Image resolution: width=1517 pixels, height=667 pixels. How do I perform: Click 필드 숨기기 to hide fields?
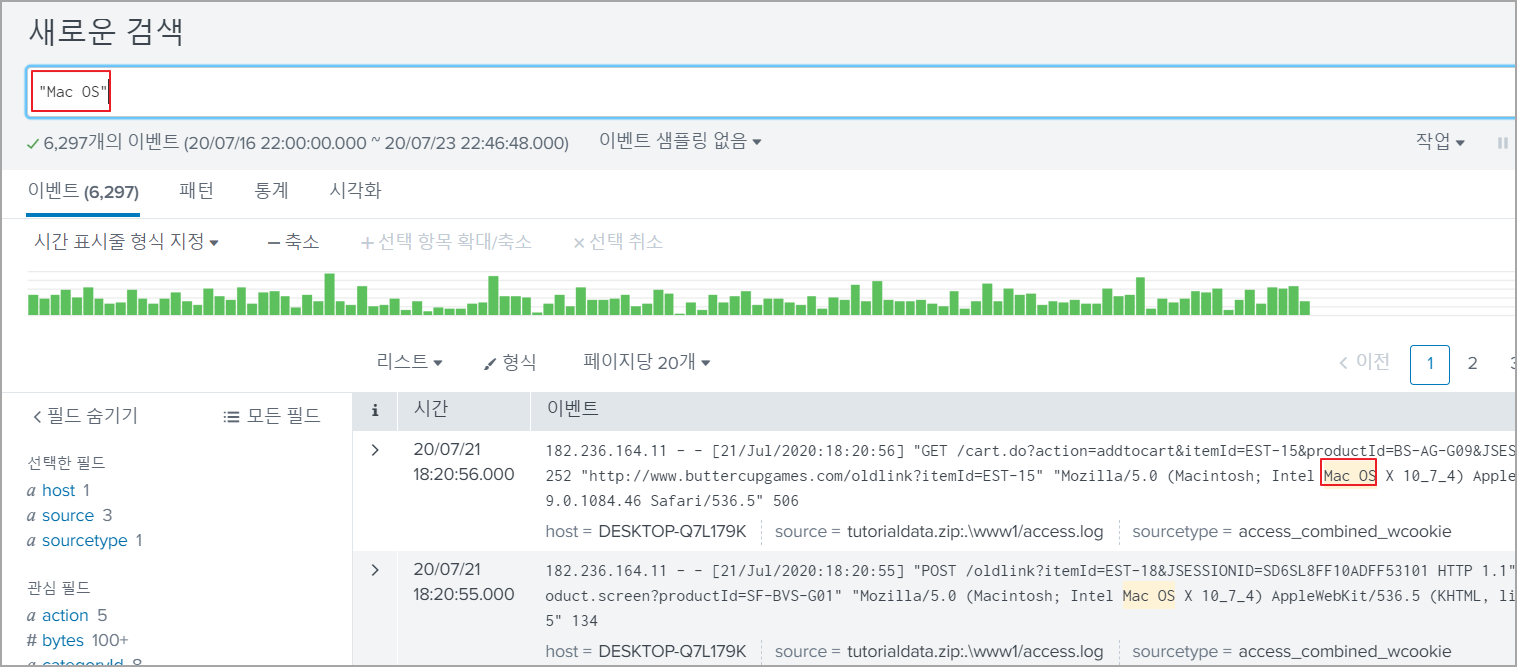click(85, 416)
